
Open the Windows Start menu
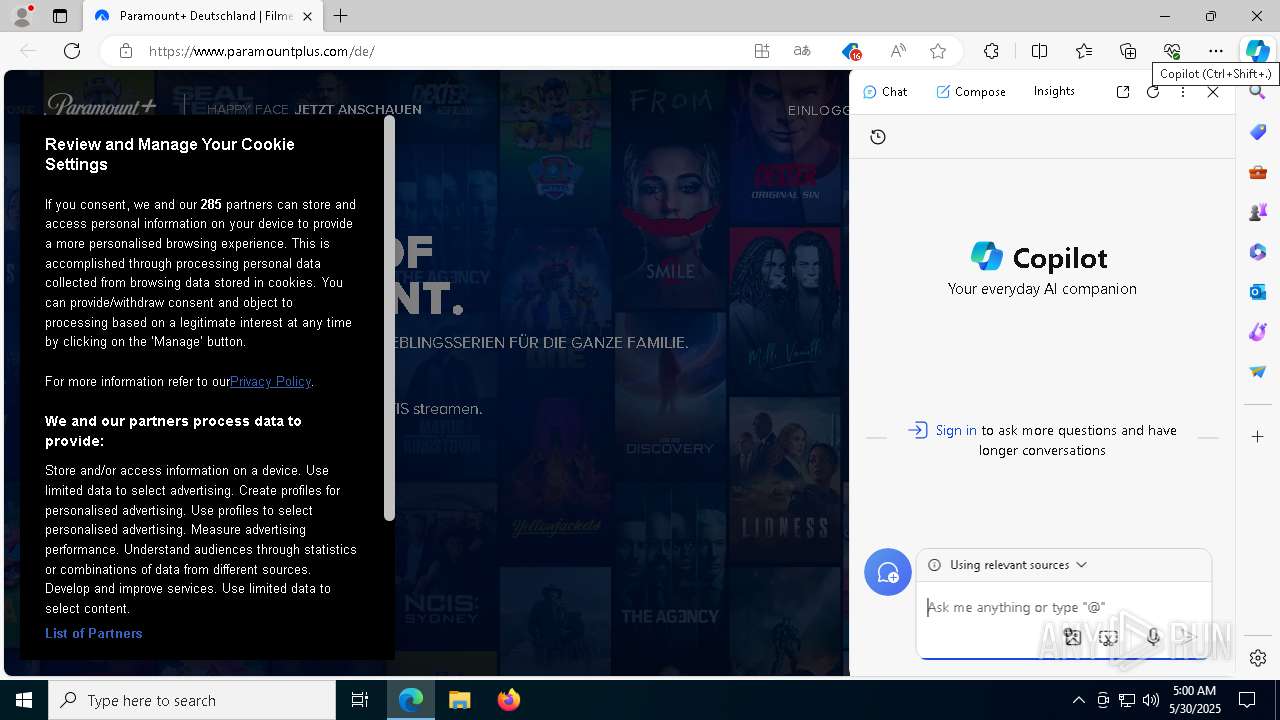click(x=24, y=700)
